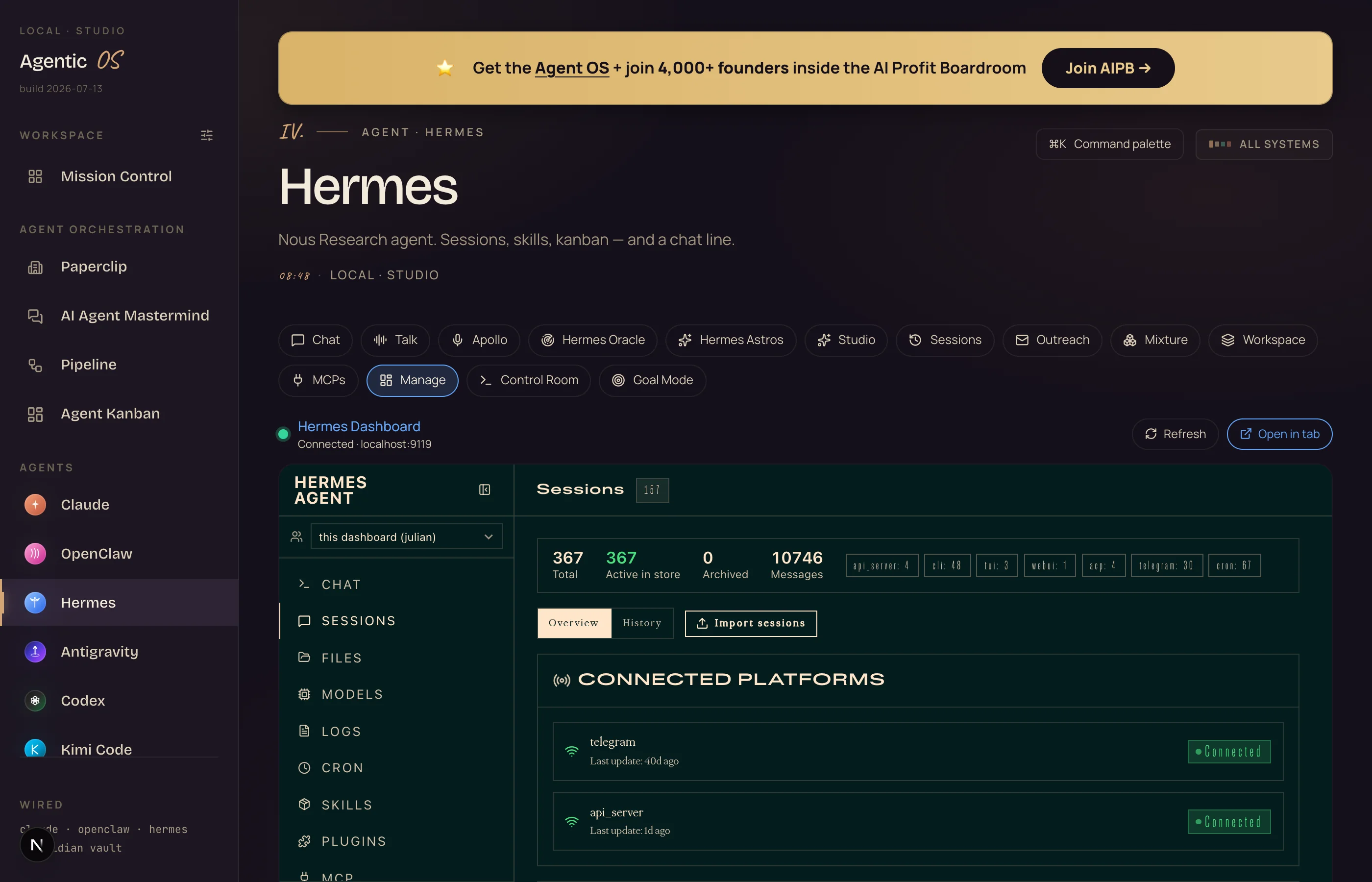Open workspace settings sliders icon
Viewport: 1372px width, 882px height.
pyautogui.click(x=207, y=135)
